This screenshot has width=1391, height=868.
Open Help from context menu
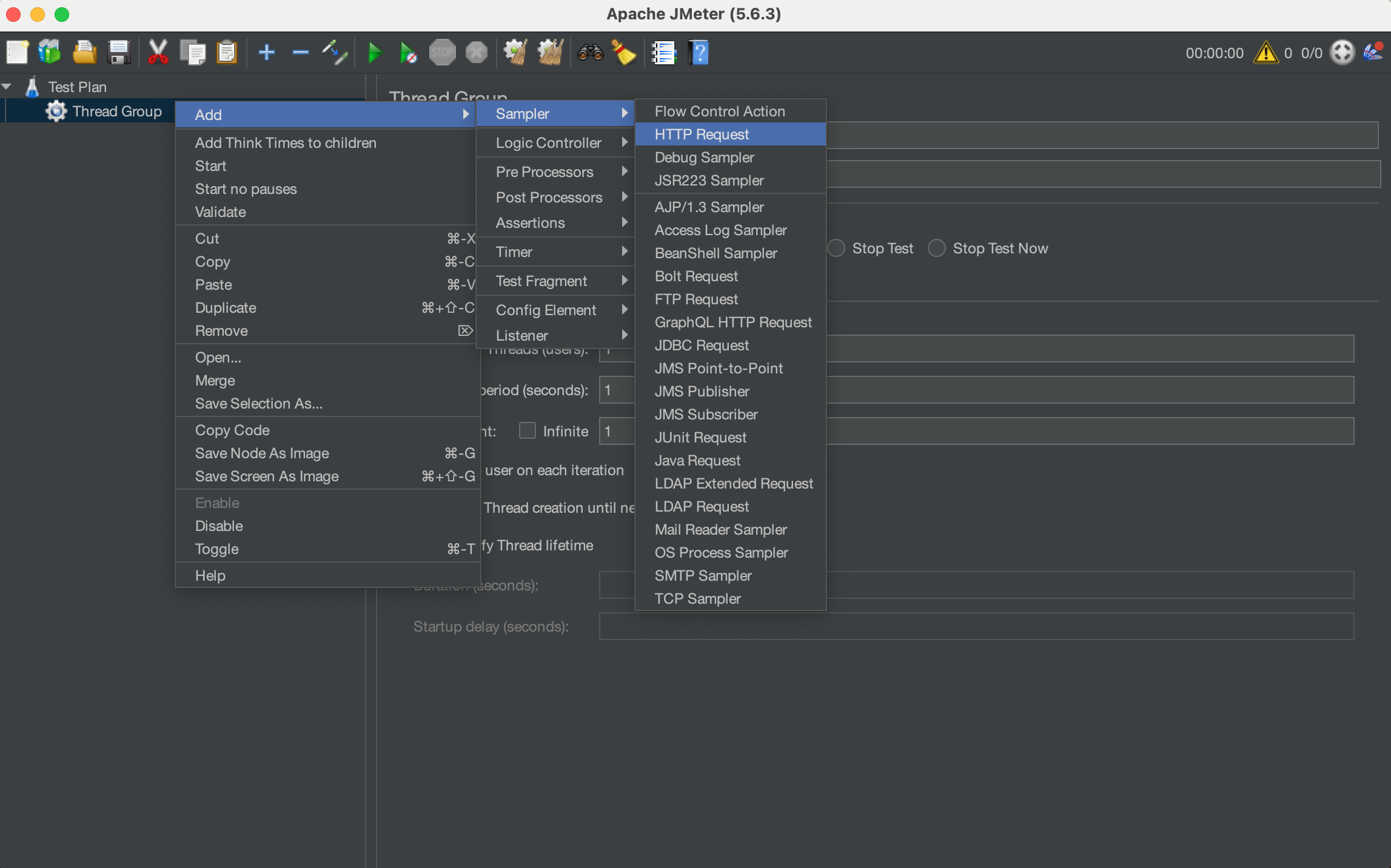pyautogui.click(x=327, y=575)
